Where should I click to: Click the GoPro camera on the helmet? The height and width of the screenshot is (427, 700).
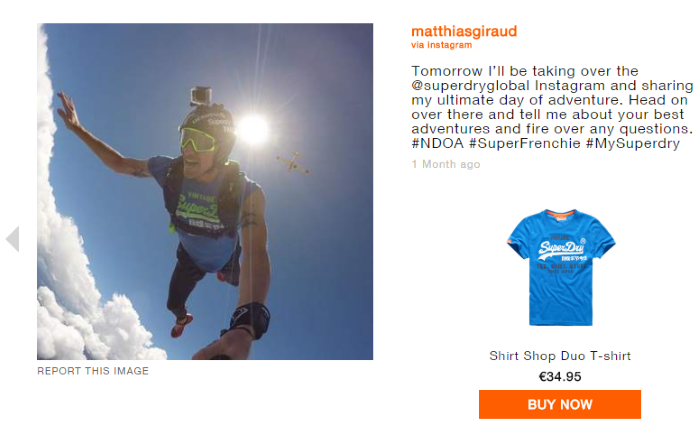pyautogui.click(x=201, y=96)
